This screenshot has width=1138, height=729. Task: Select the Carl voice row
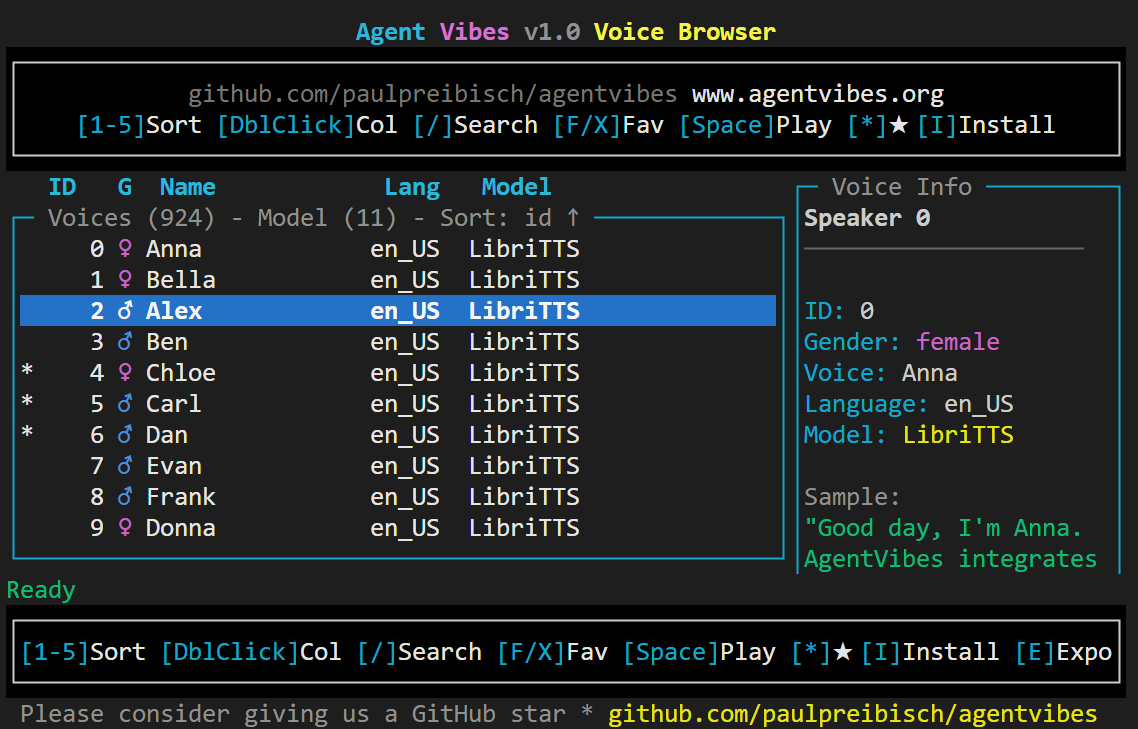point(398,404)
